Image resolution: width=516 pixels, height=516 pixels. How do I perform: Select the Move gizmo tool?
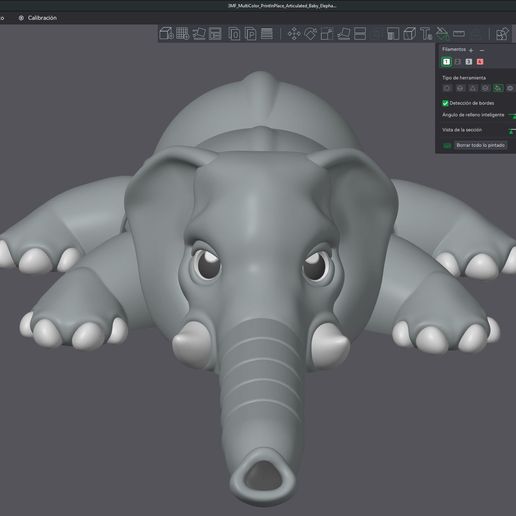click(294, 34)
